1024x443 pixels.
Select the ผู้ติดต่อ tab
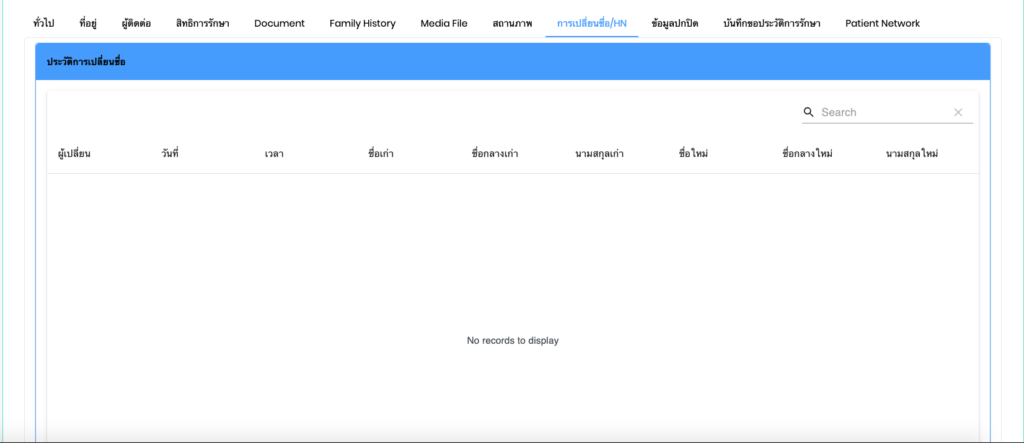point(136,23)
